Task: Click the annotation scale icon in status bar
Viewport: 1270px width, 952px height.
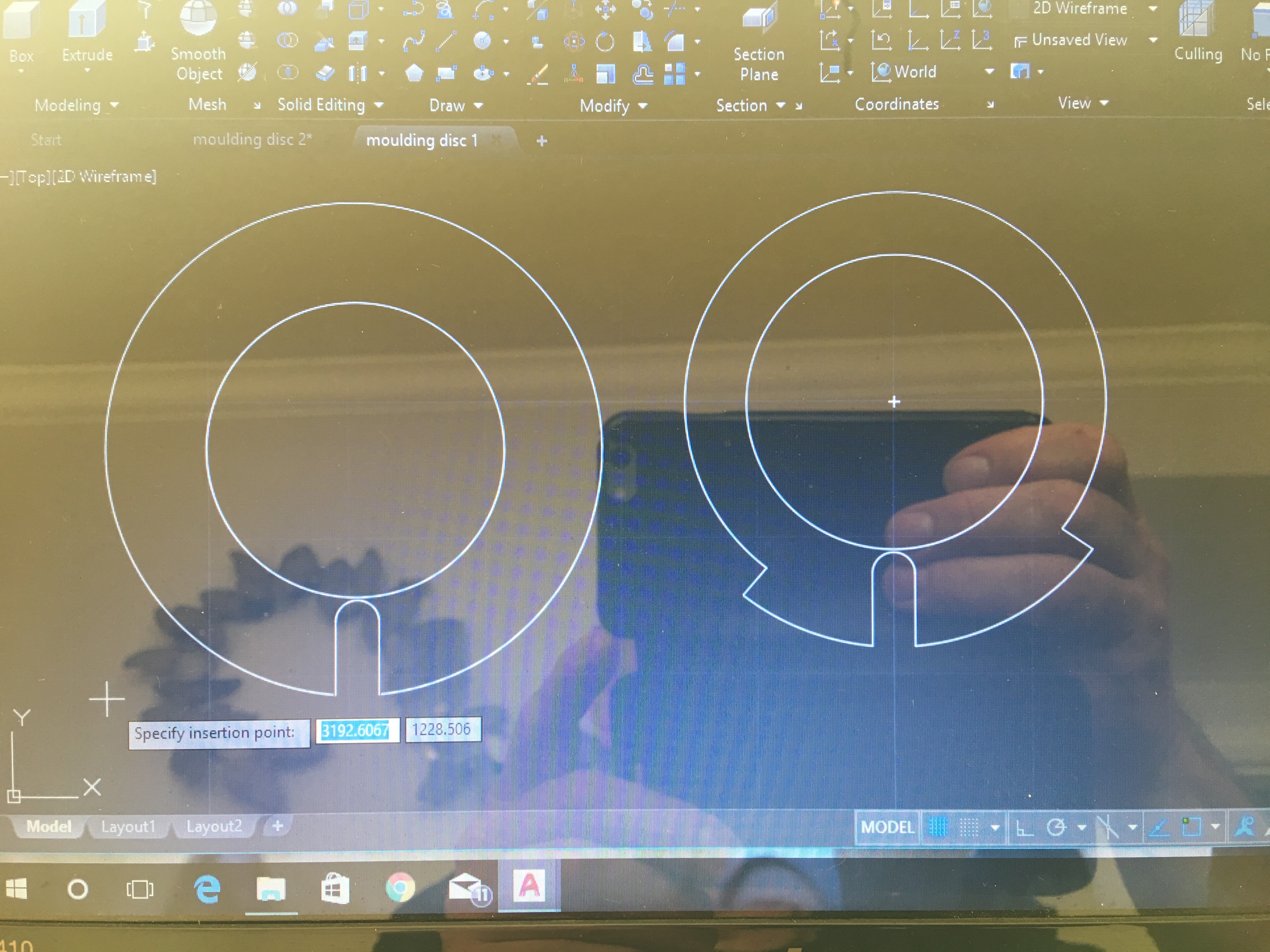Action: pos(1244,826)
